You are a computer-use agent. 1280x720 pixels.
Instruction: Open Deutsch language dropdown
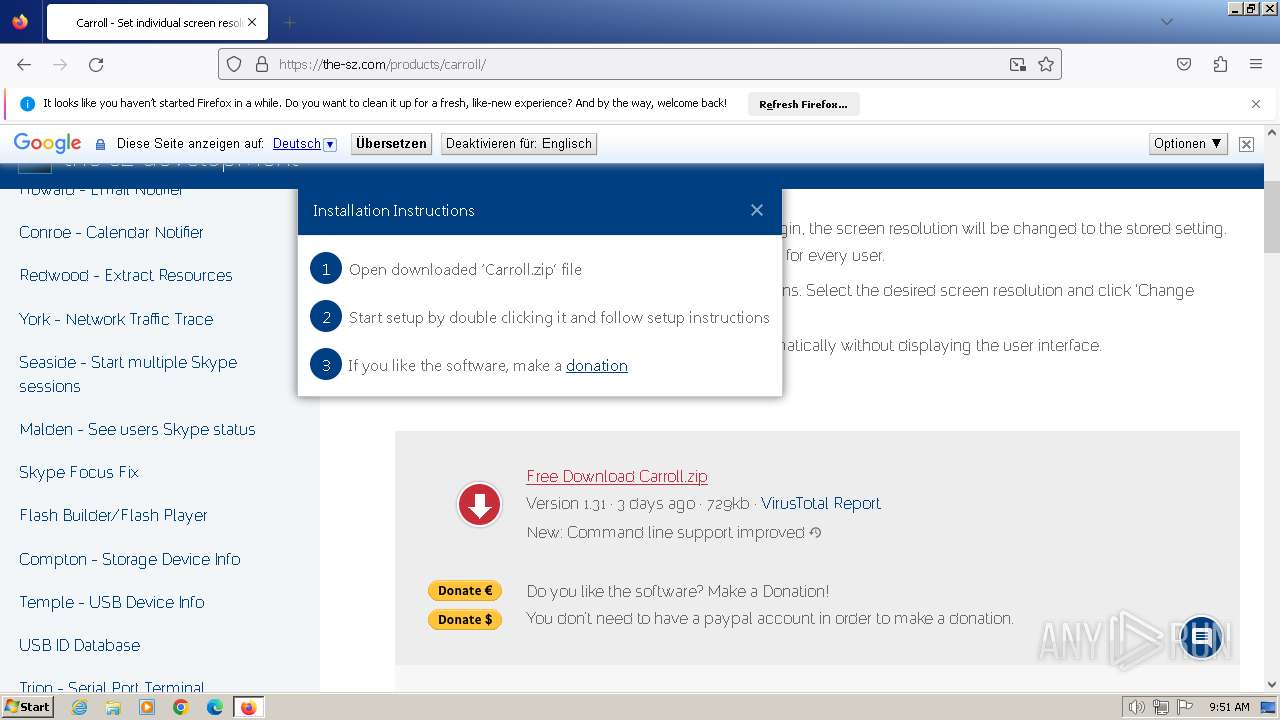pos(305,144)
